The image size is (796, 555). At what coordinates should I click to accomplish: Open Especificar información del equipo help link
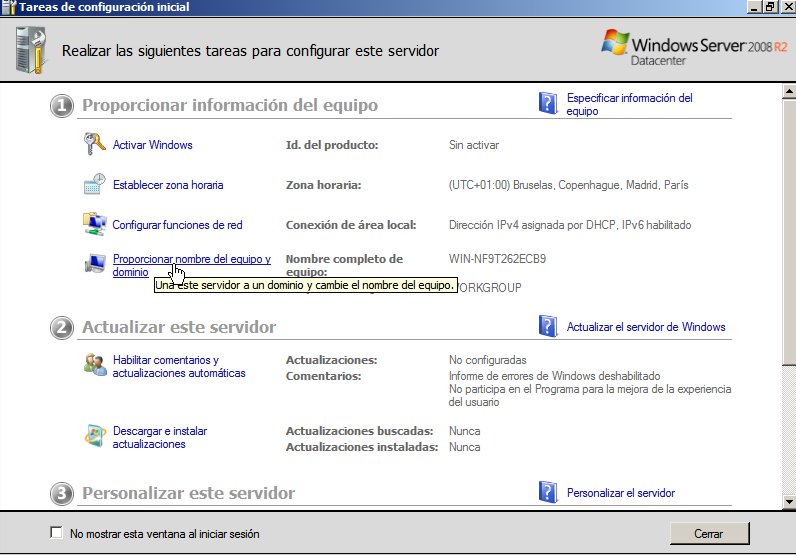[x=629, y=104]
